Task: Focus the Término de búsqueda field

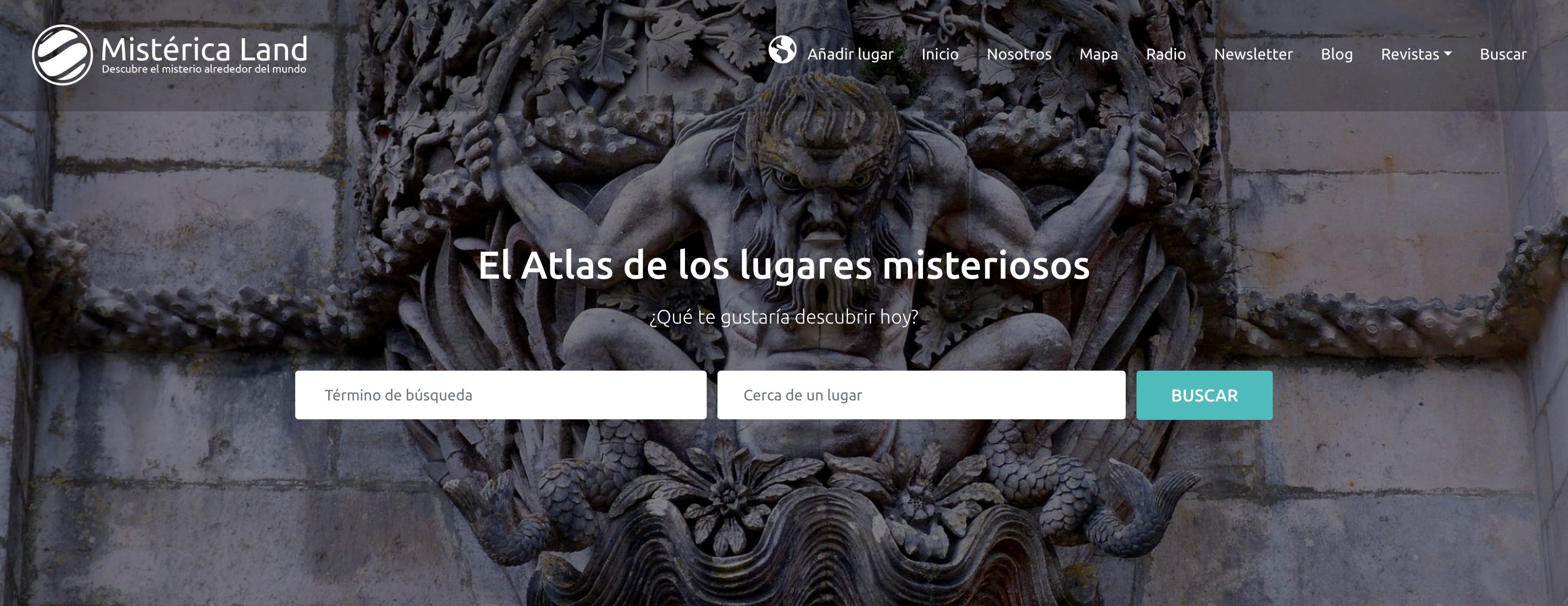Action: pyautogui.click(x=500, y=394)
